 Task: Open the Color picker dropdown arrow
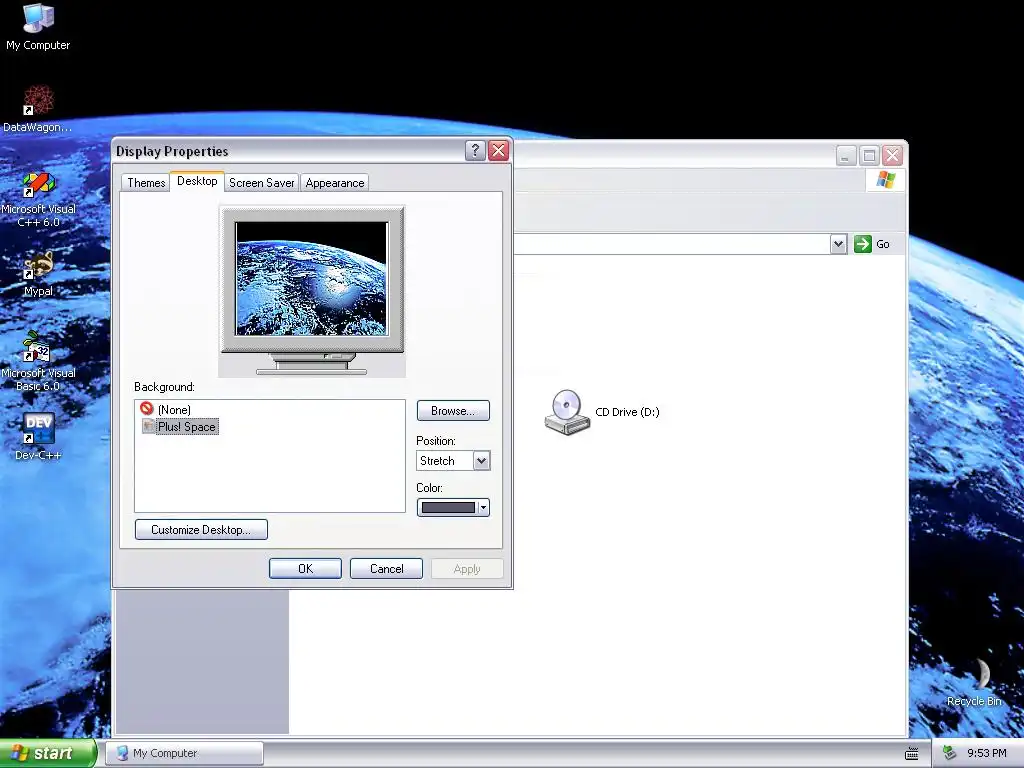(483, 507)
